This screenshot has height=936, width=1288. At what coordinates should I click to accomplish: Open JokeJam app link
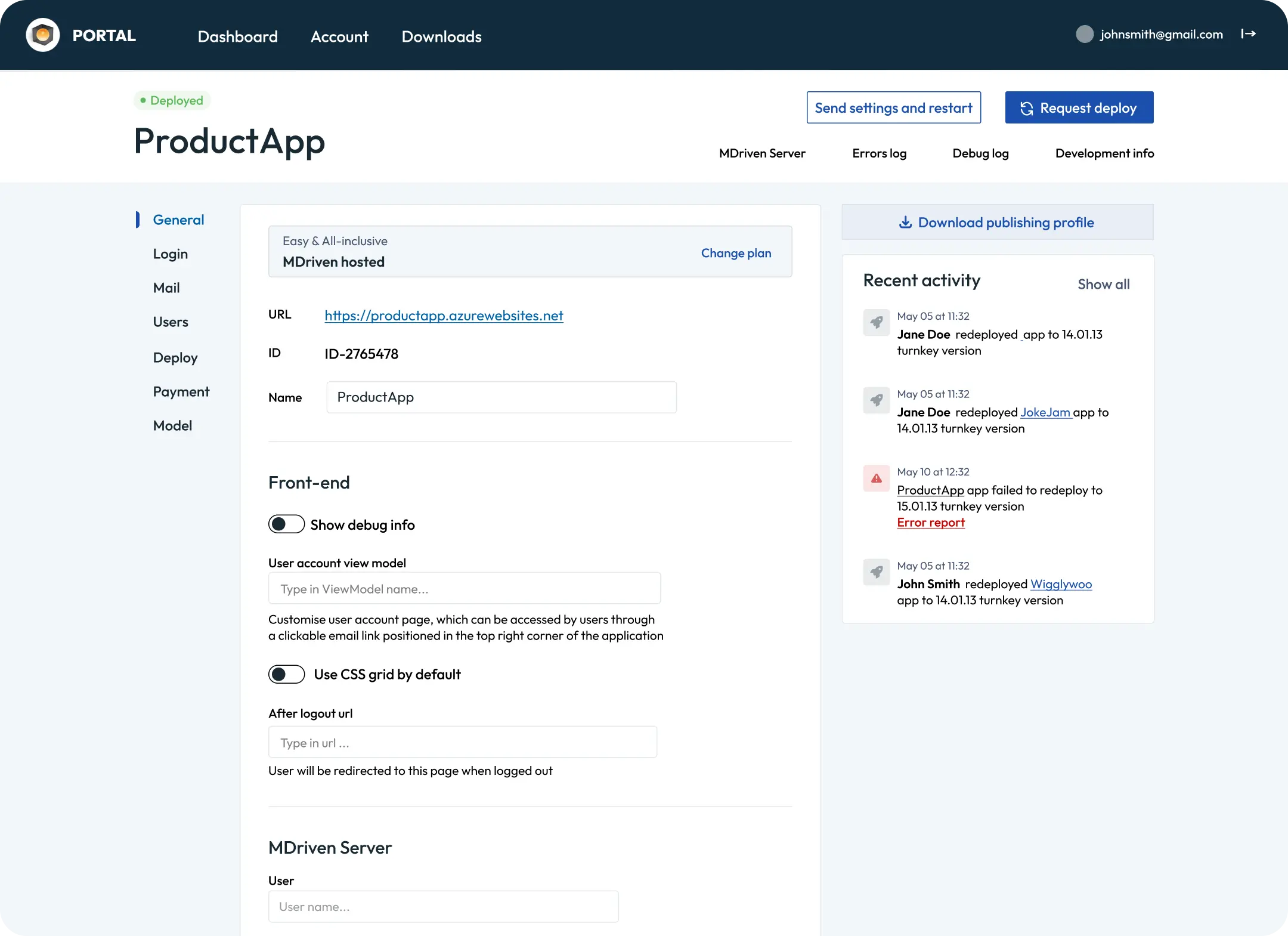[1046, 412]
